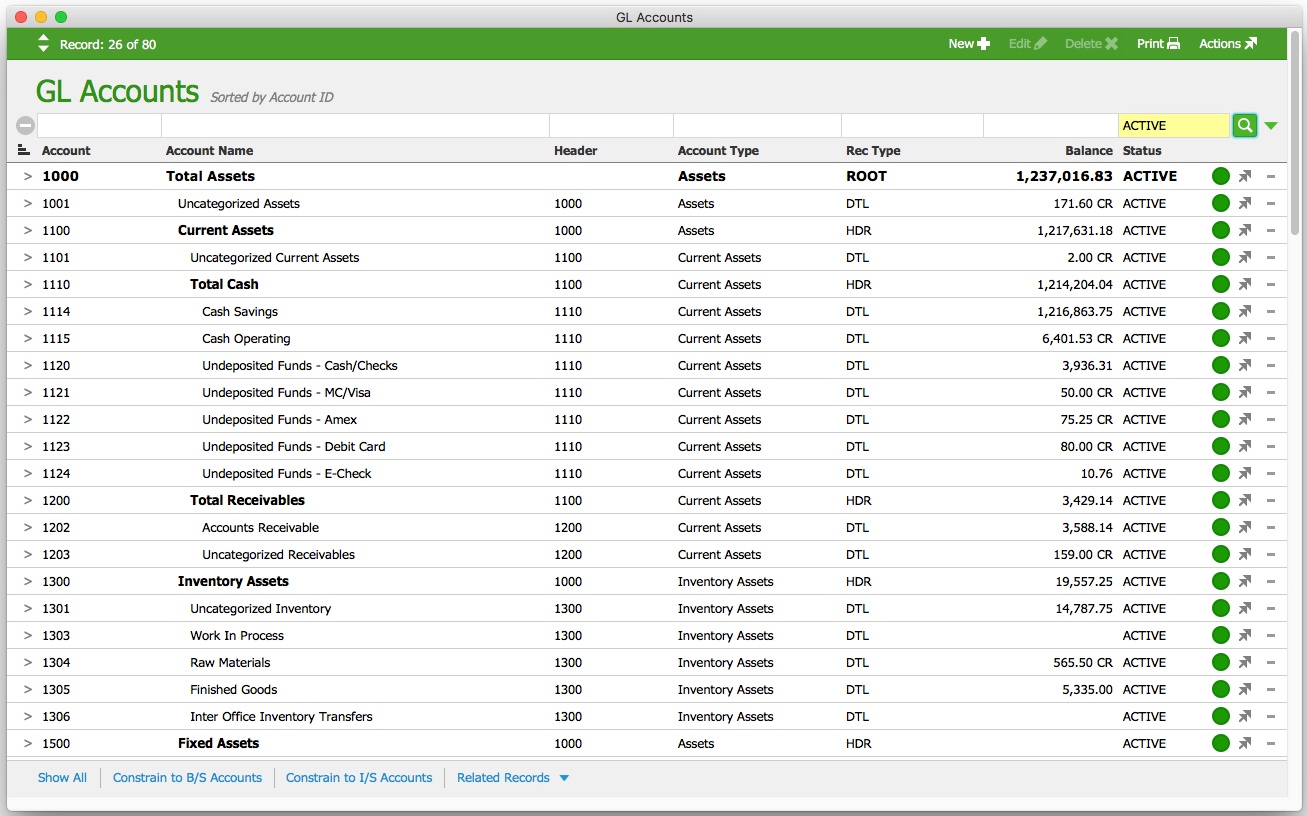The image size is (1307, 816).
Task: Open Cash Savings record via arrow icon
Action: (1245, 312)
